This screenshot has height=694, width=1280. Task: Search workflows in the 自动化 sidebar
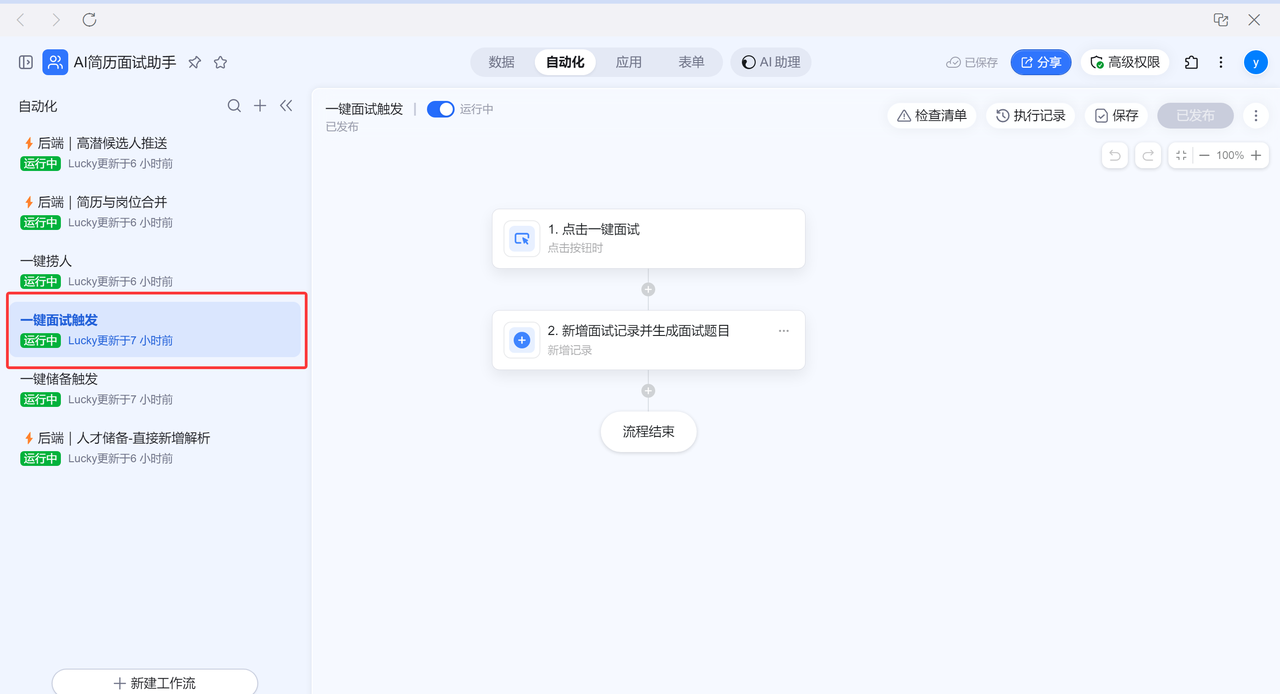(x=234, y=106)
